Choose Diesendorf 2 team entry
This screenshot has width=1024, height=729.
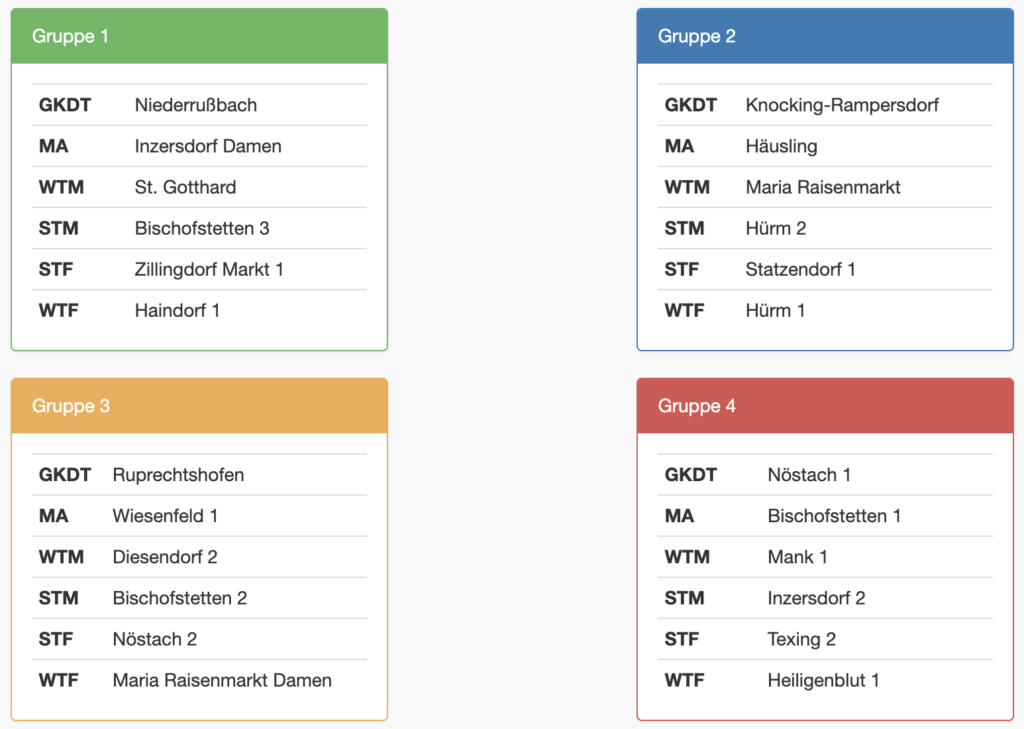[165, 557]
